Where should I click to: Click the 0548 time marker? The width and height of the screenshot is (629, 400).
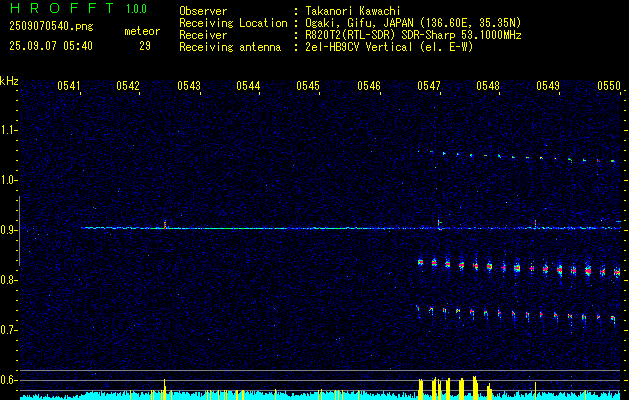(488, 85)
